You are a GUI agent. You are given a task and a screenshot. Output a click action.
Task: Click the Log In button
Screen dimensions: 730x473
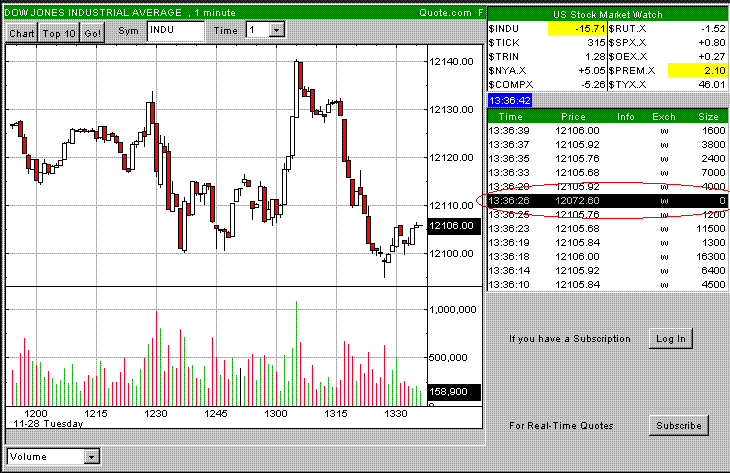[671, 339]
